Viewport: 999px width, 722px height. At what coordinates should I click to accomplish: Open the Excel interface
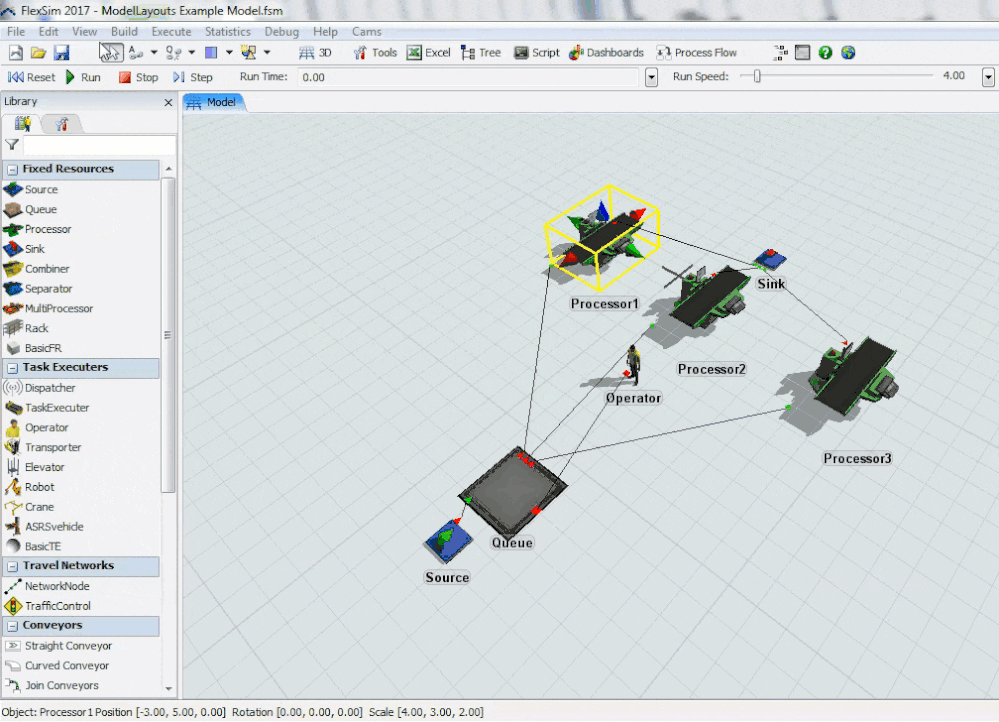tap(428, 53)
